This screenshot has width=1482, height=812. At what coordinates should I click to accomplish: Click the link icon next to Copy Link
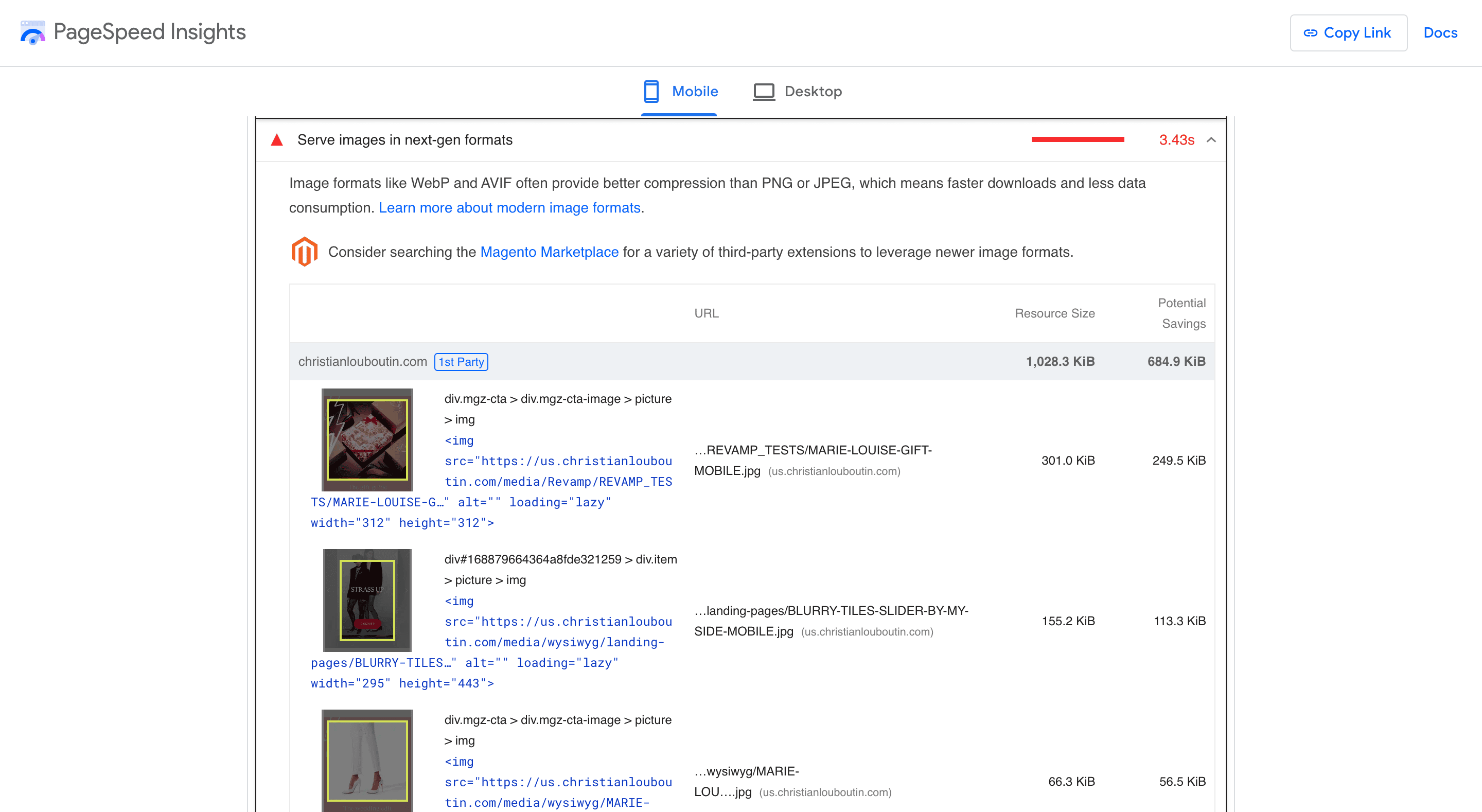[x=1311, y=33]
